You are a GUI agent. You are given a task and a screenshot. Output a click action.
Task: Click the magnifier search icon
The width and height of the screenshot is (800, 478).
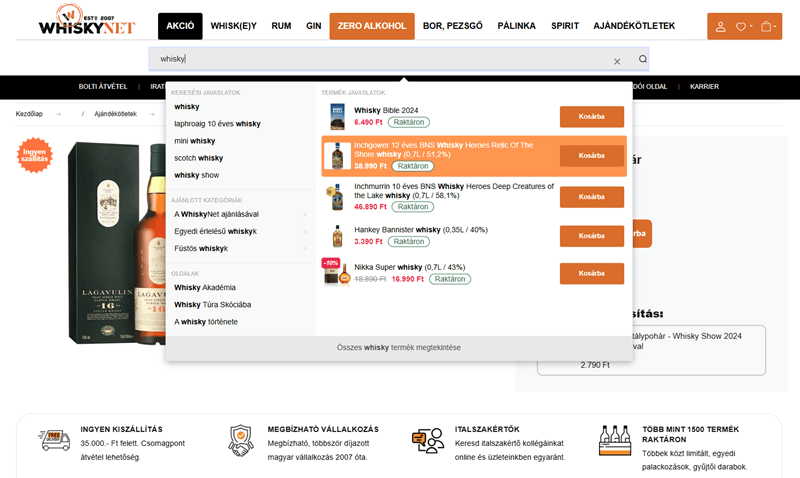[x=643, y=59]
